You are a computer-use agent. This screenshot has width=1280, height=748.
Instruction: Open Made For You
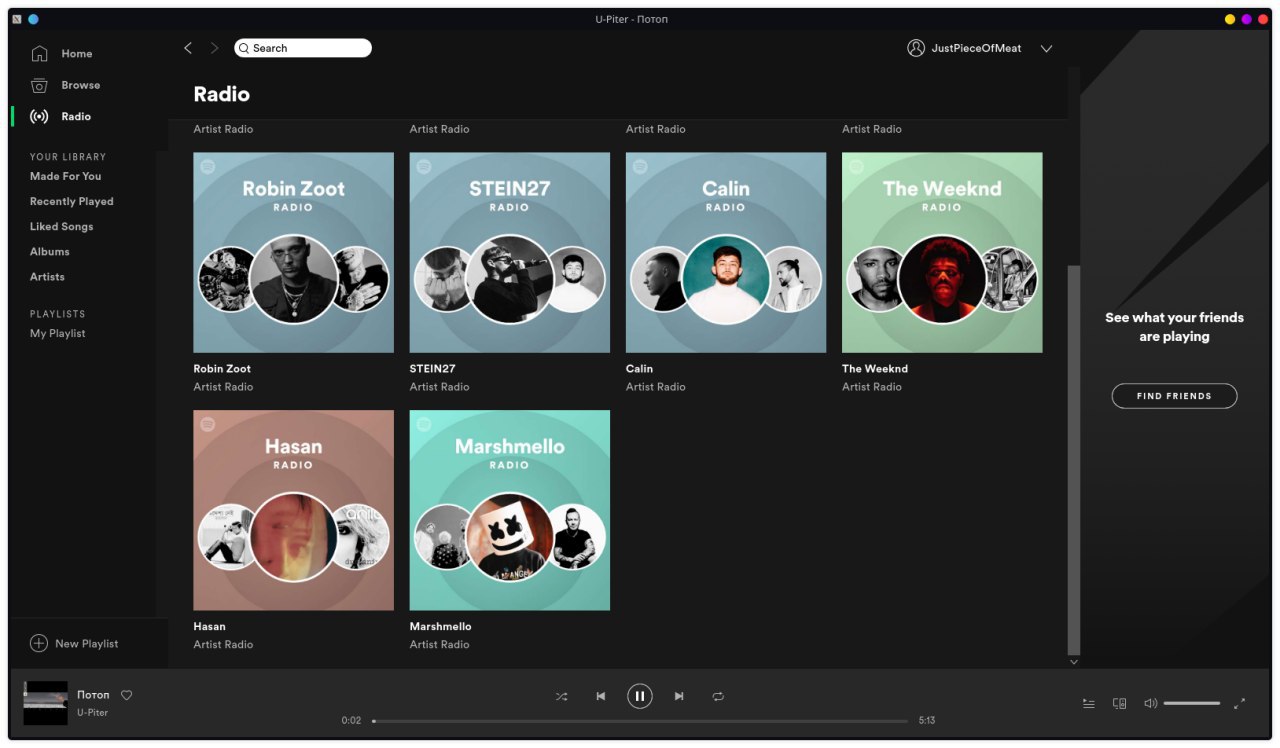click(x=65, y=176)
